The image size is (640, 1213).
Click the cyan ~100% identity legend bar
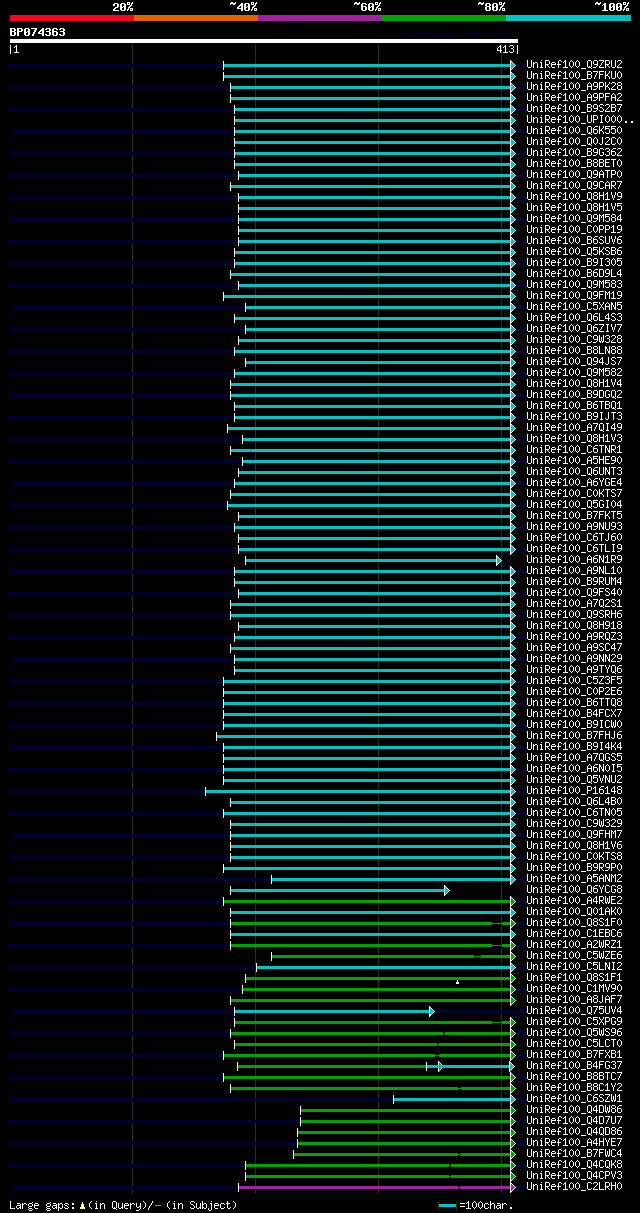pyautogui.click(x=568, y=17)
